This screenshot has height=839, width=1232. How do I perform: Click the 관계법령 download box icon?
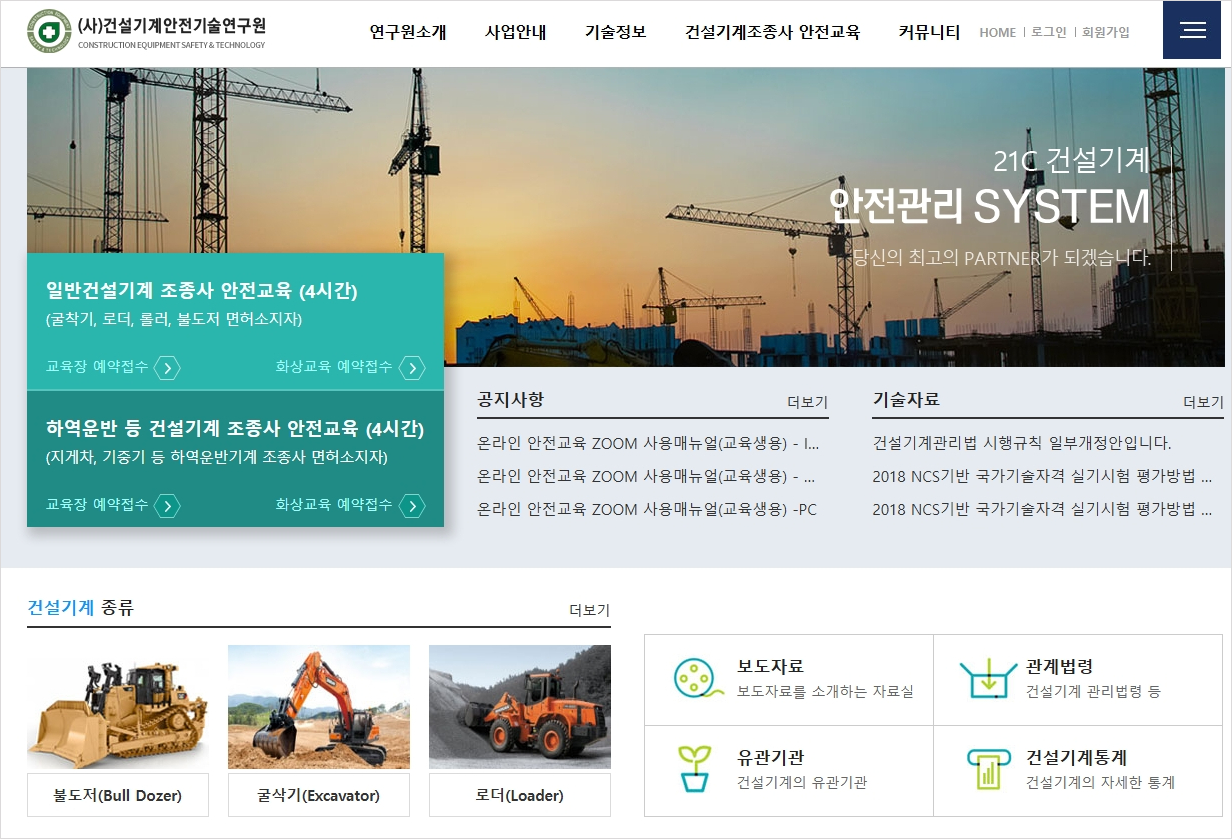pos(988,678)
